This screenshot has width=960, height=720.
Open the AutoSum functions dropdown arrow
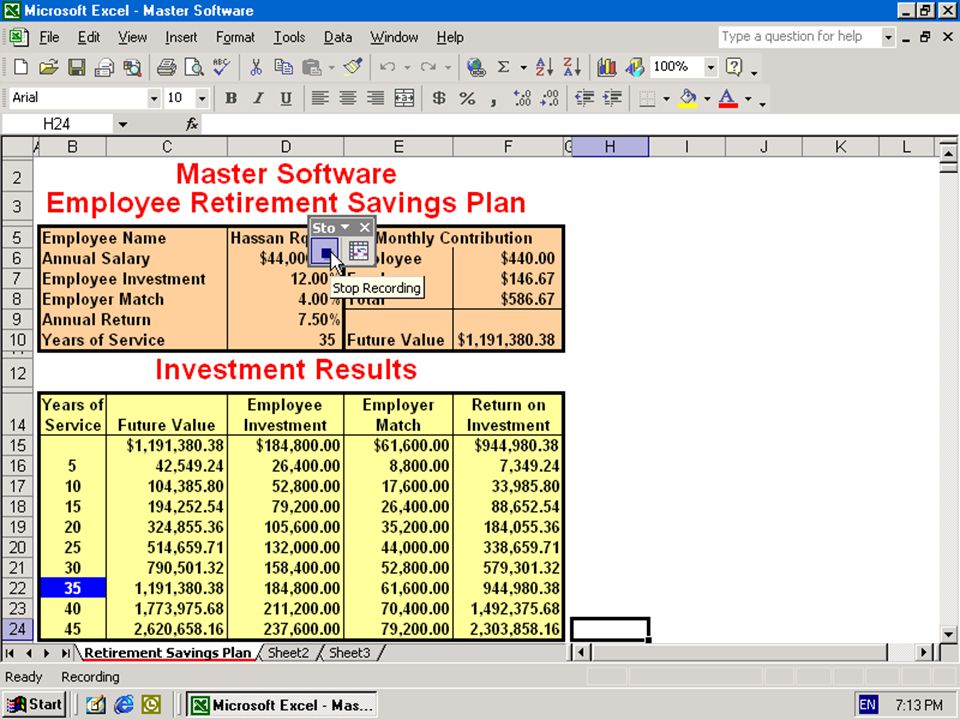[523, 67]
